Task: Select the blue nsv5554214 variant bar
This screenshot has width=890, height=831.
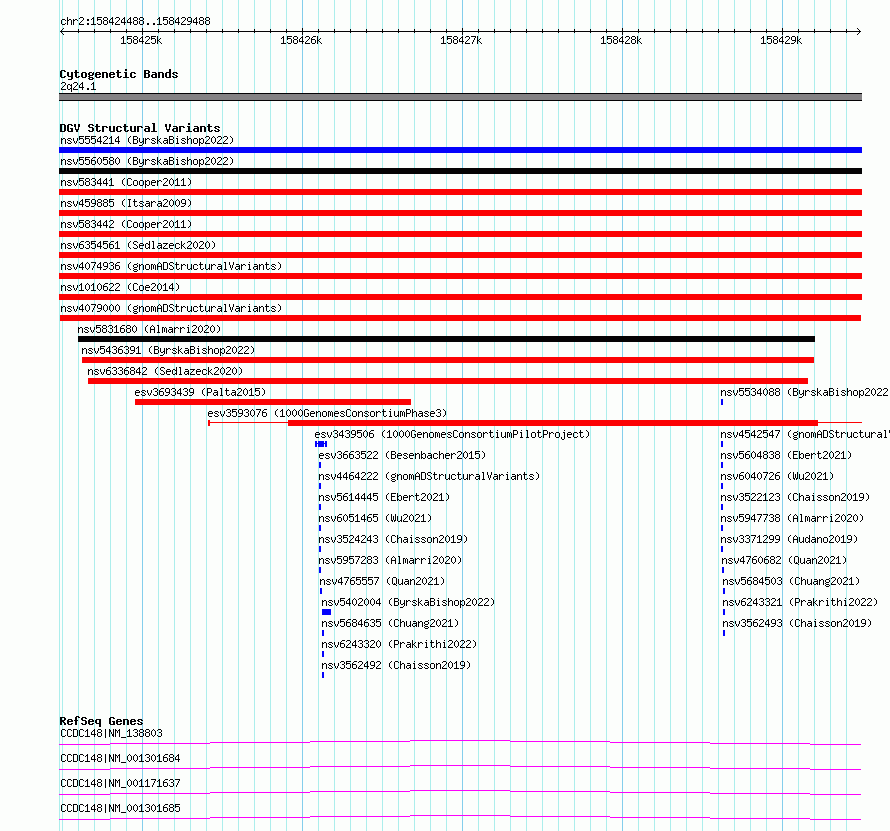Action: point(460,150)
